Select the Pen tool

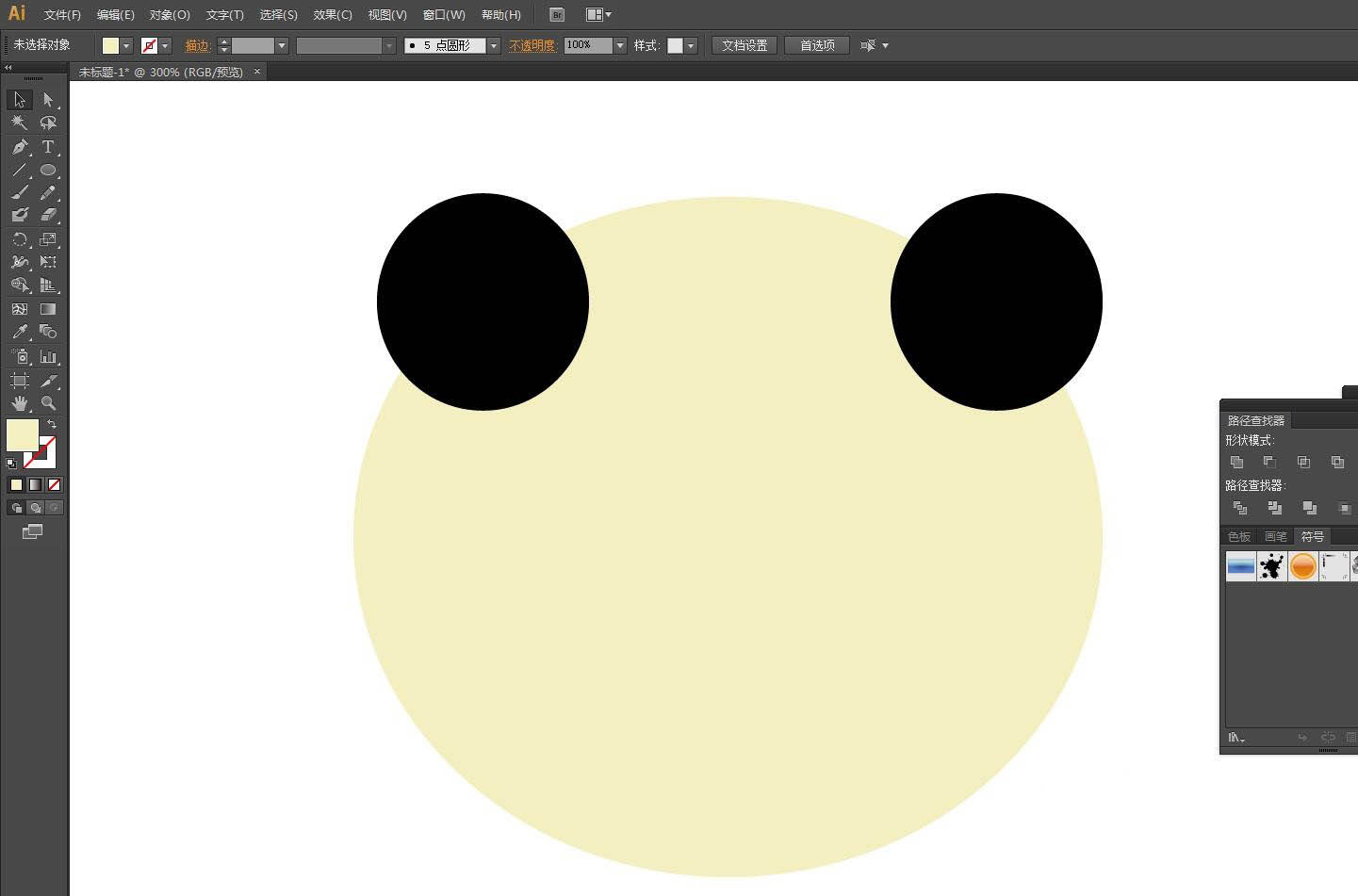[x=20, y=147]
